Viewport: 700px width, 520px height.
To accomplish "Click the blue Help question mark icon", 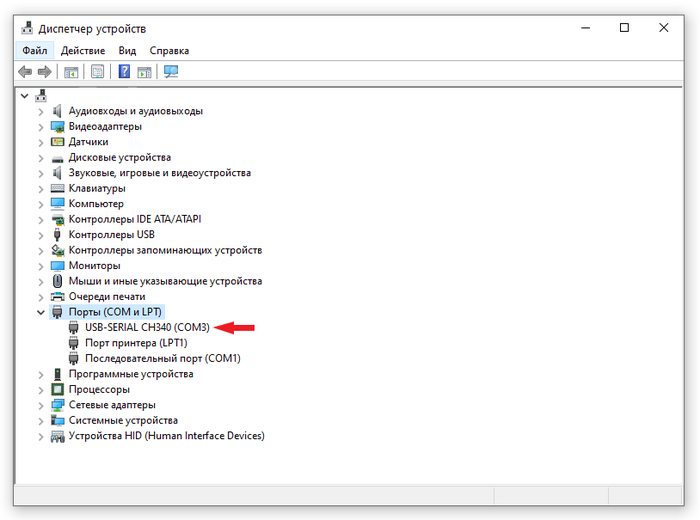I will [x=124, y=71].
